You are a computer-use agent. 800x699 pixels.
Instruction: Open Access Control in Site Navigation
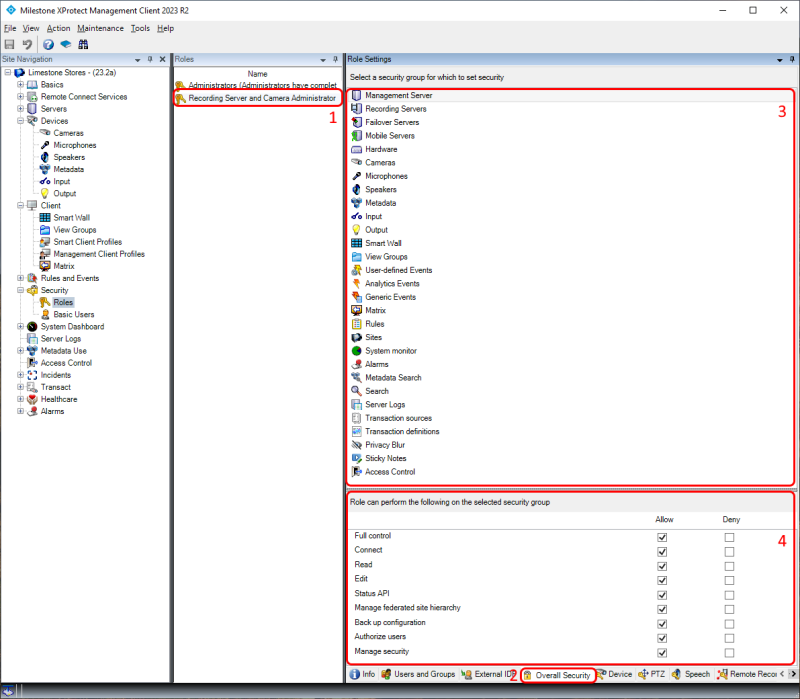(66, 363)
